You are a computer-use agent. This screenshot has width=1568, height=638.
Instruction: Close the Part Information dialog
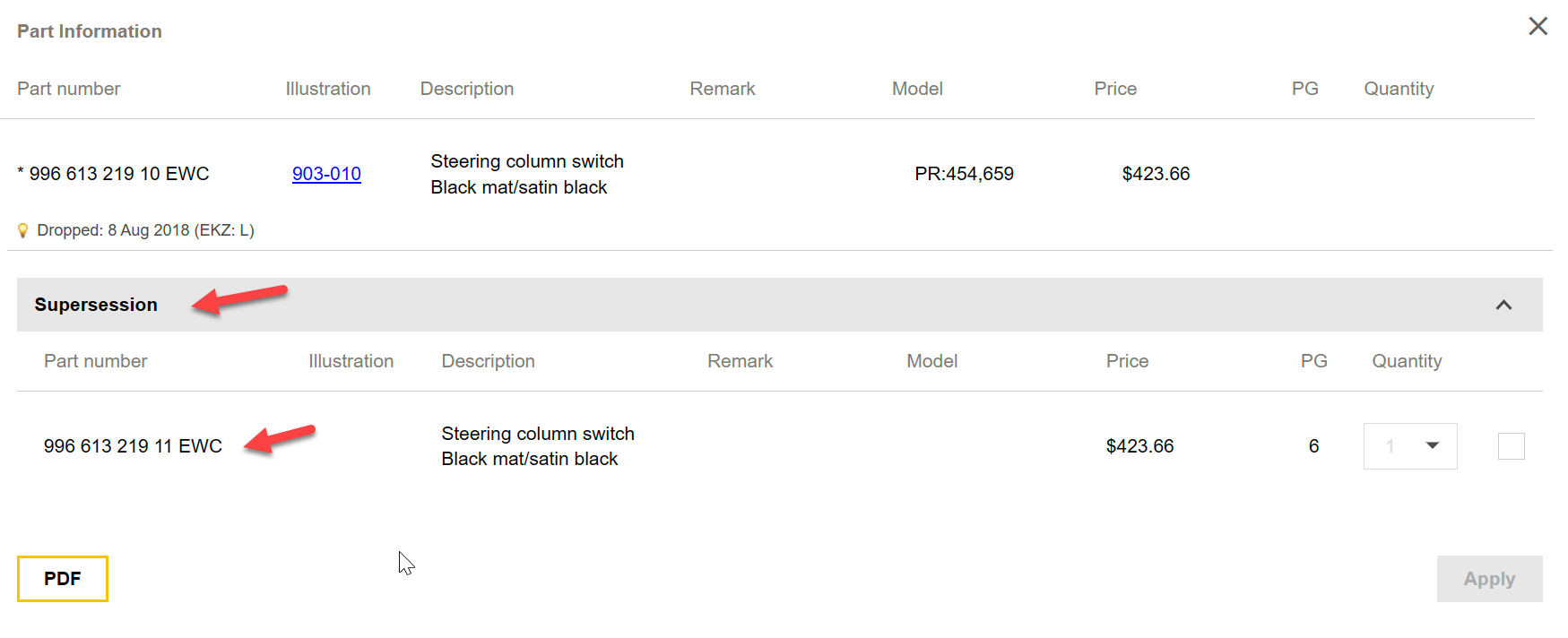click(x=1538, y=27)
